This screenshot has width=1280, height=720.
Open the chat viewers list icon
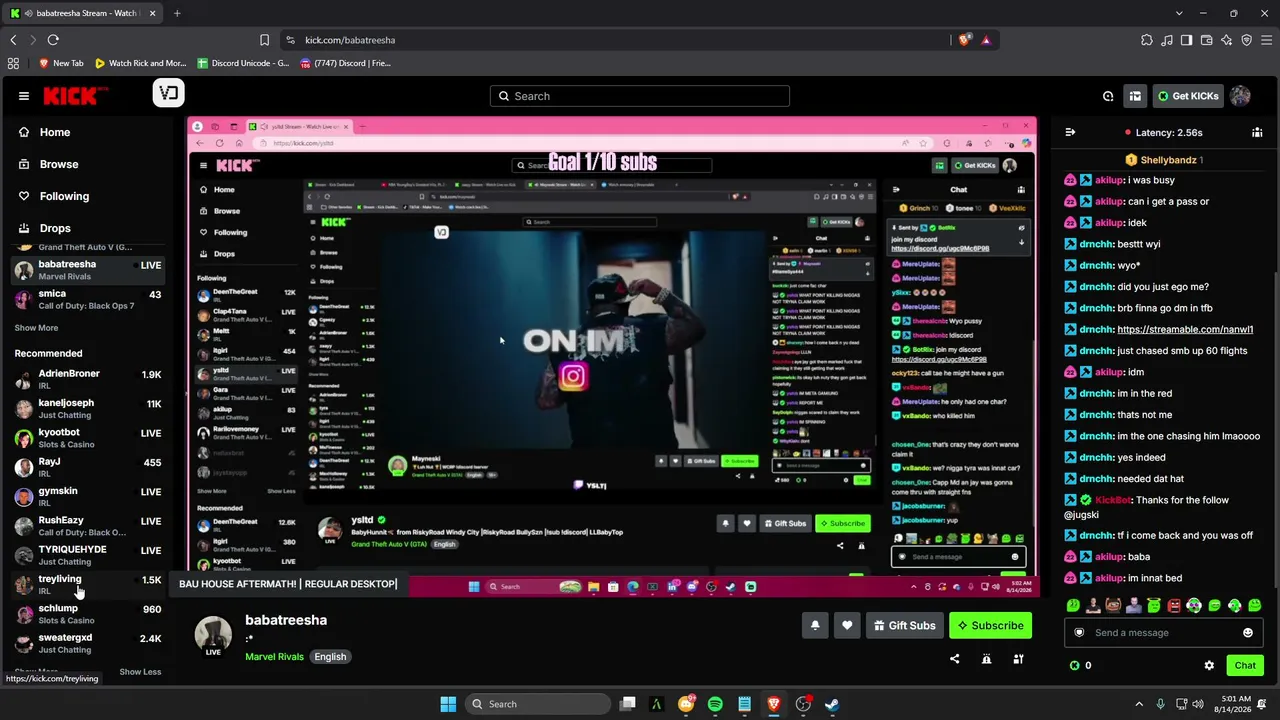(x=1257, y=132)
